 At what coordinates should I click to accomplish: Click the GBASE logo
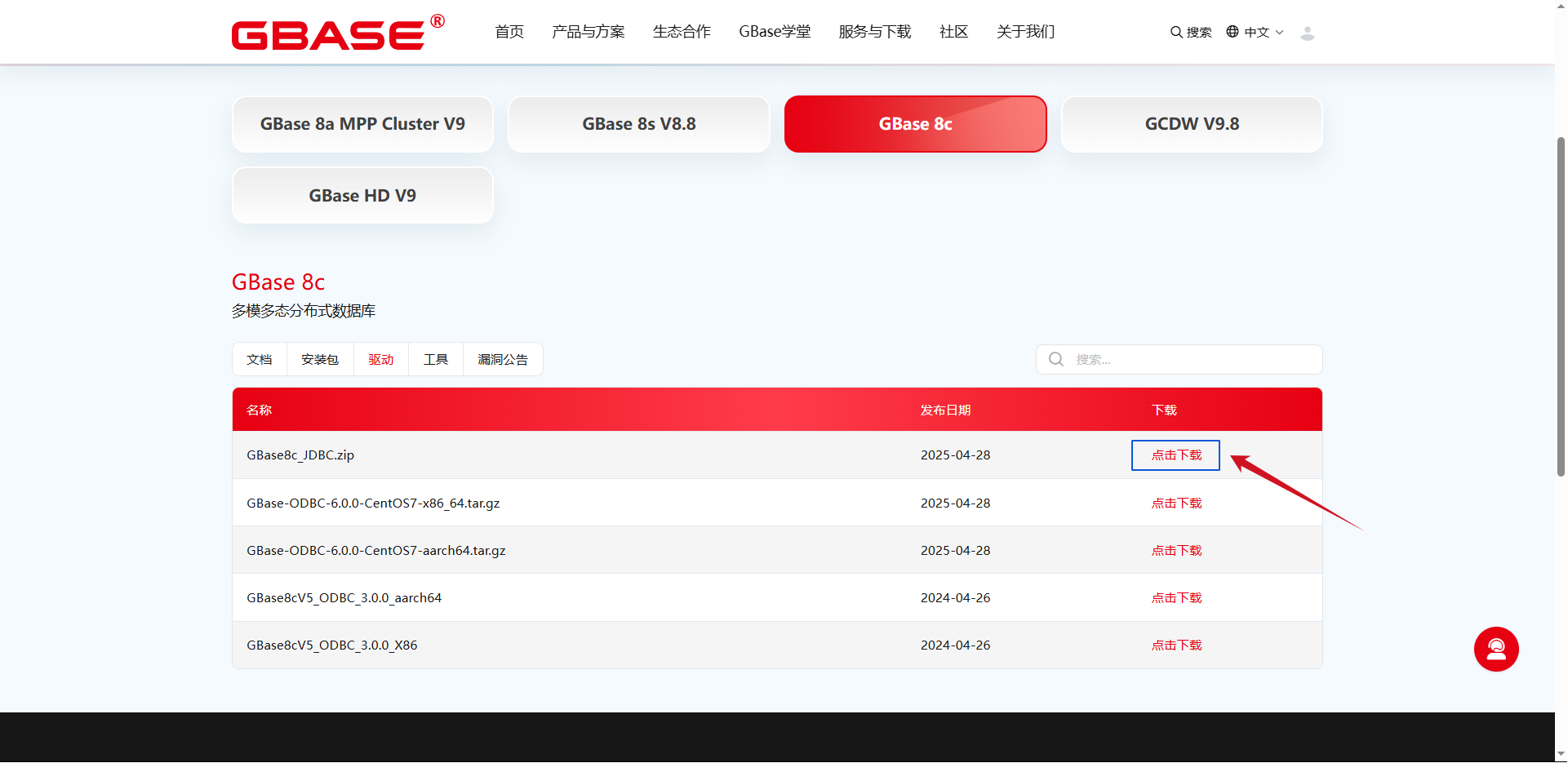[x=338, y=33]
